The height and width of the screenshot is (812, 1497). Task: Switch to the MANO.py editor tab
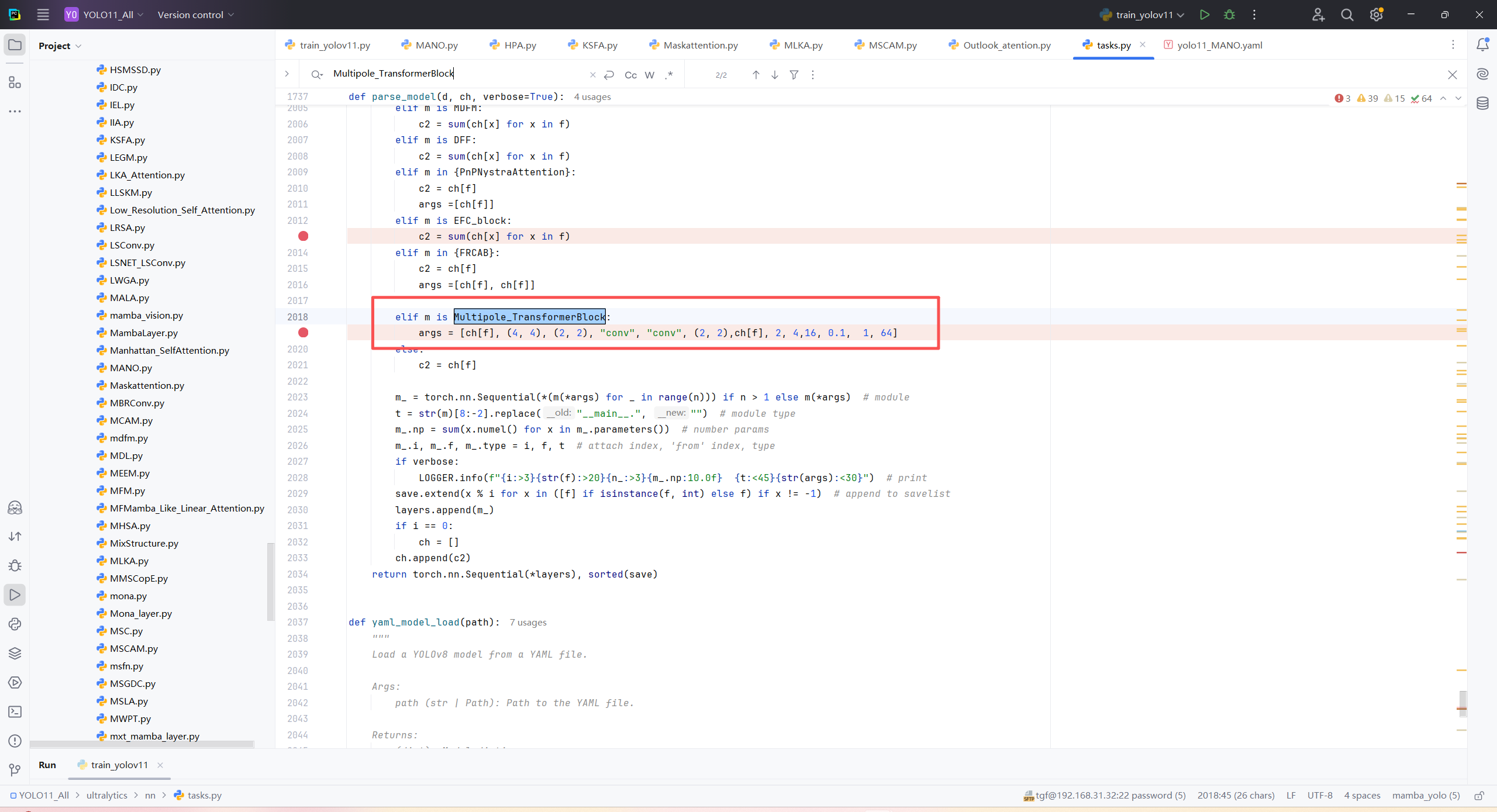436,45
